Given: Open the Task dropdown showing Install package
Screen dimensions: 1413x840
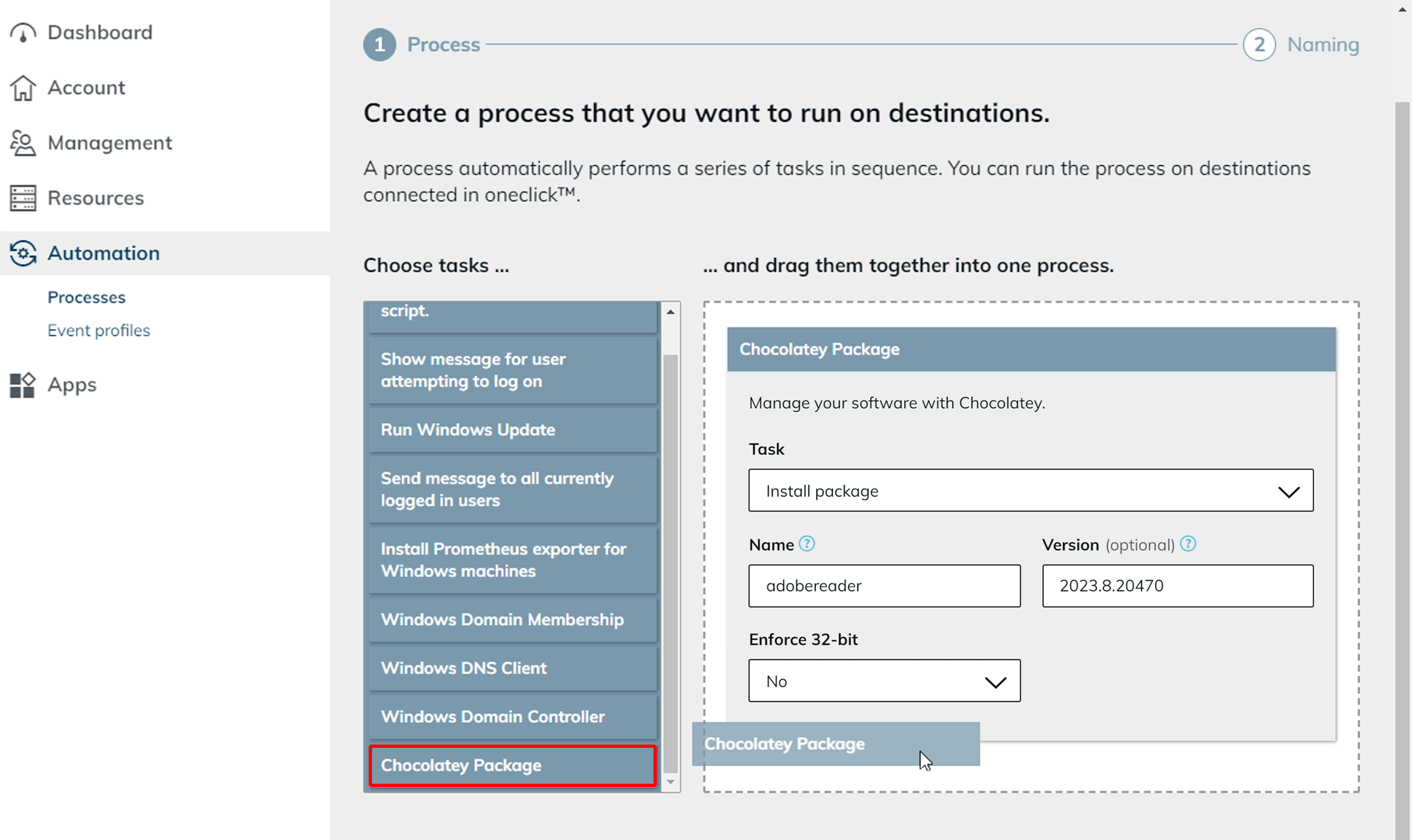Looking at the screenshot, I should (x=1030, y=490).
